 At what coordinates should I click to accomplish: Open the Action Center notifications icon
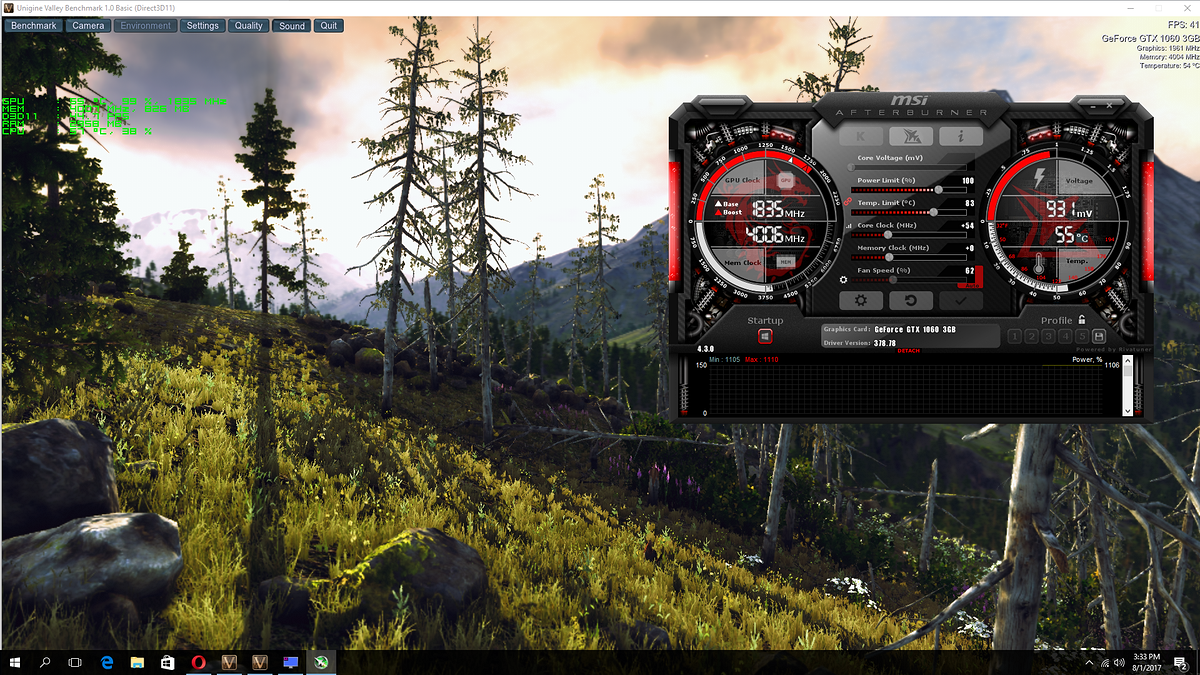(1181, 662)
